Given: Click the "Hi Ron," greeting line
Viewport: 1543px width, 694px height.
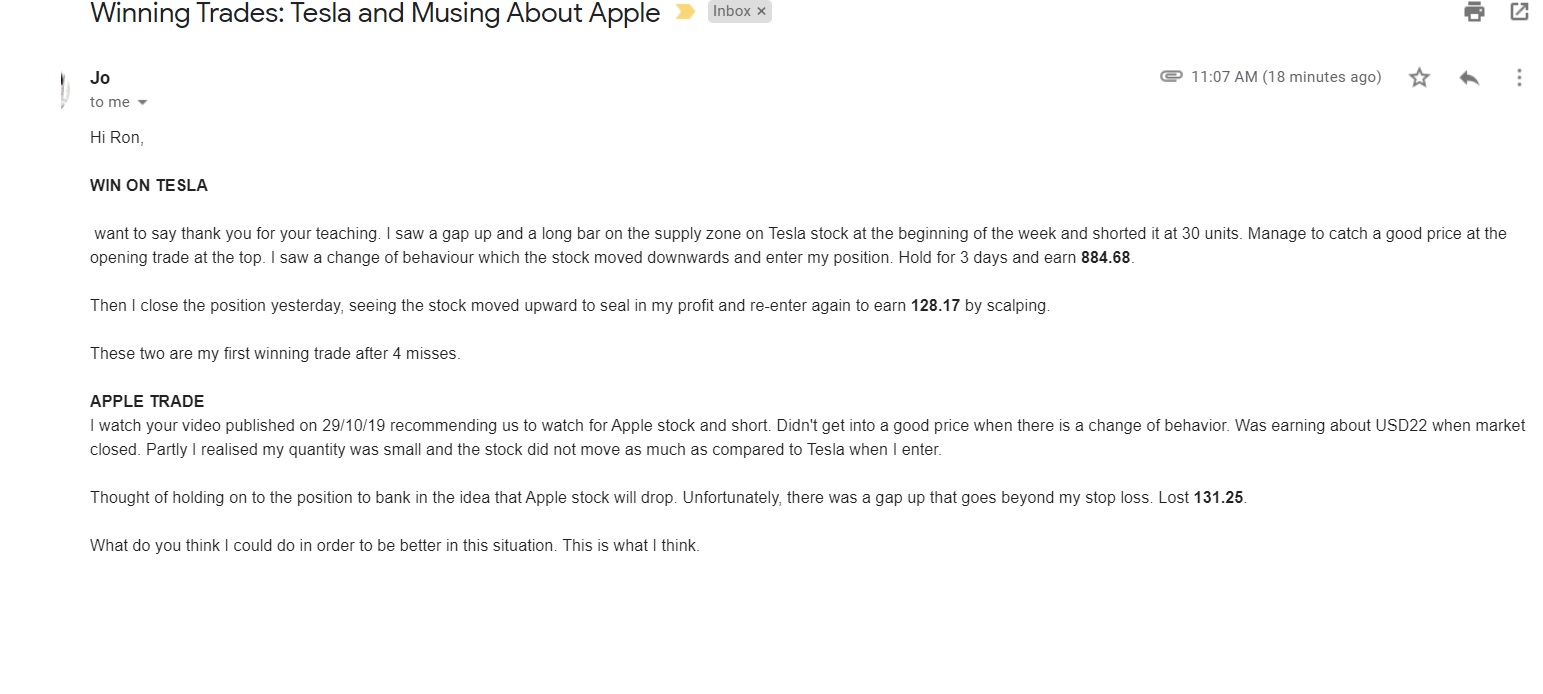Looking at the screenshot, I should 117,138.
